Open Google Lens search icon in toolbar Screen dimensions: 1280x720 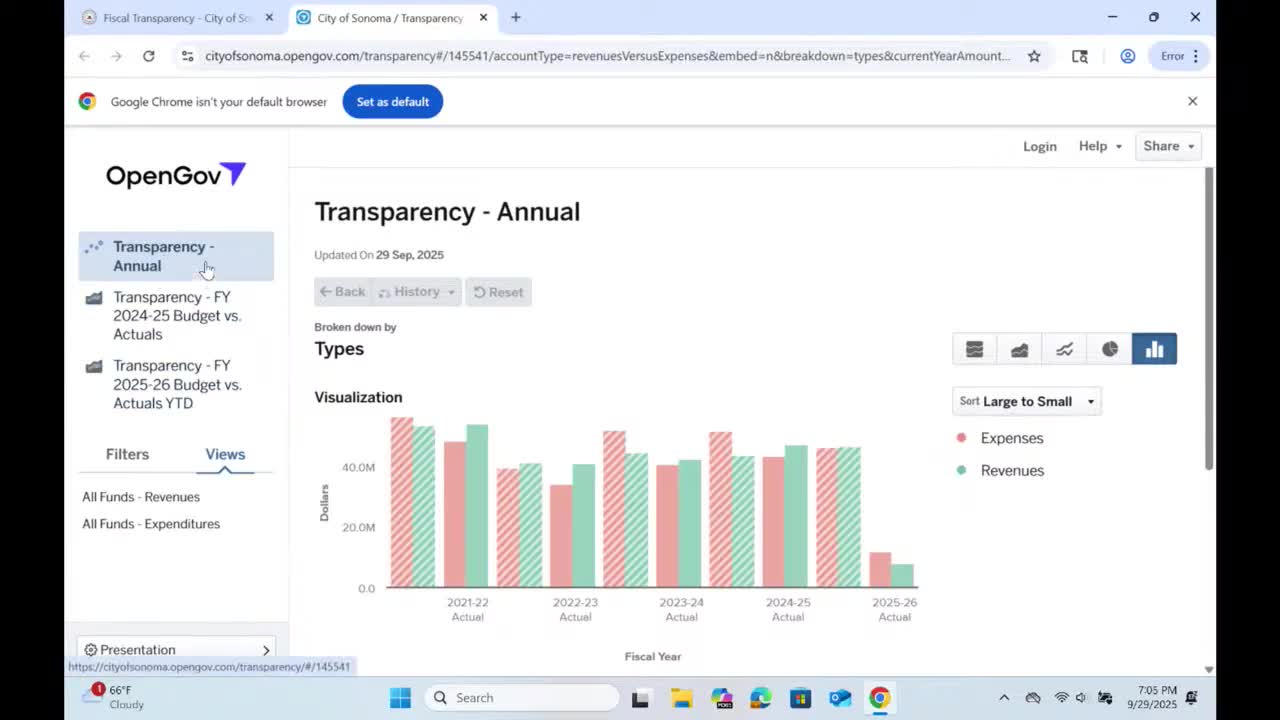coord(1080,56)
